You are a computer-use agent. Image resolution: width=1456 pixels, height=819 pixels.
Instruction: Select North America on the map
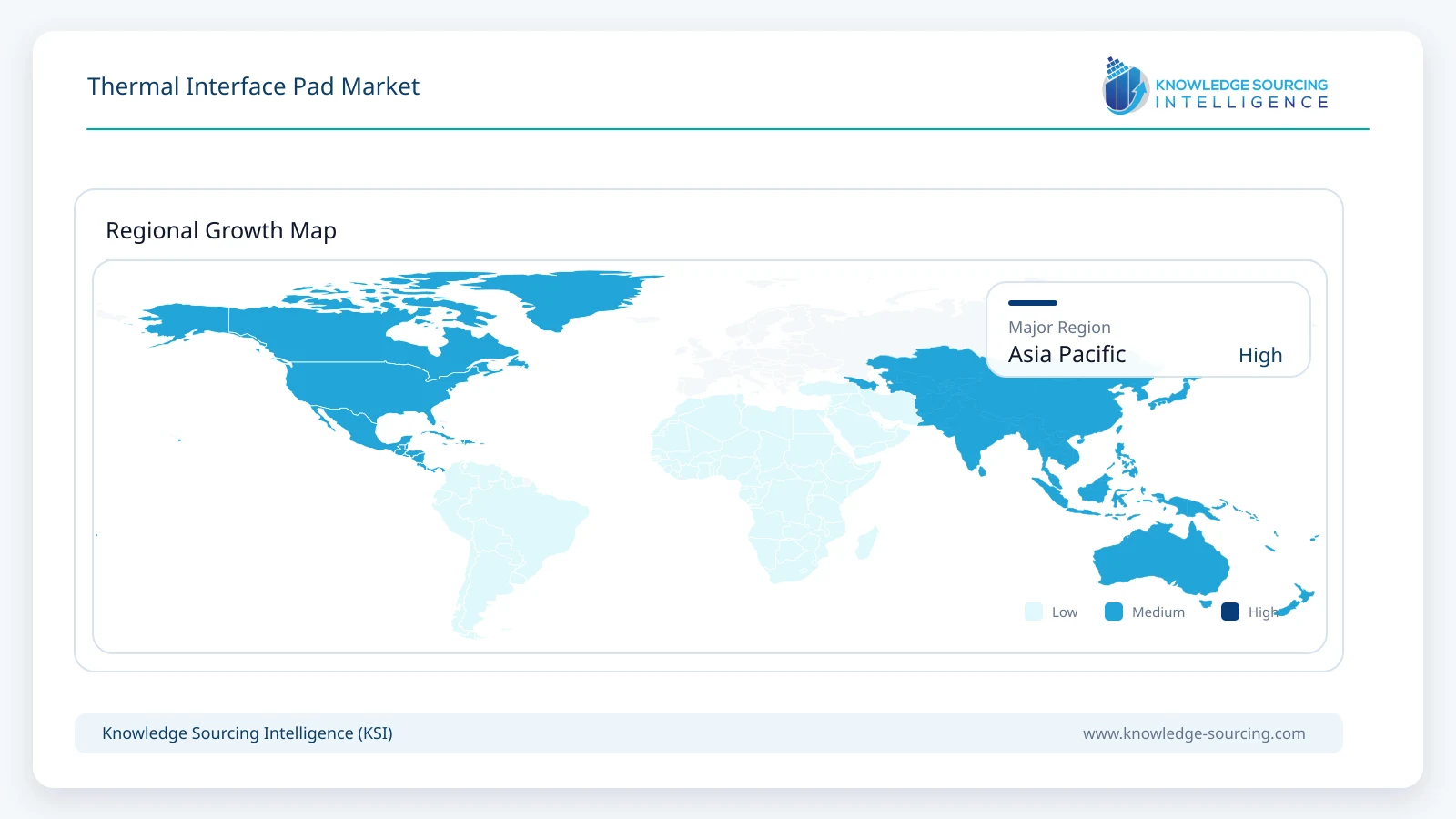pyautogui.click(x=364, y=364)
